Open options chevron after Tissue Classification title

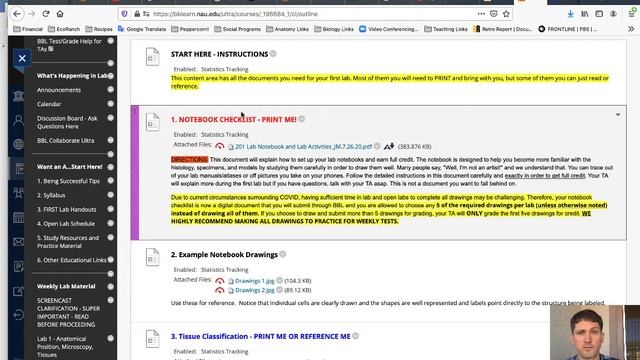[356, 336]
